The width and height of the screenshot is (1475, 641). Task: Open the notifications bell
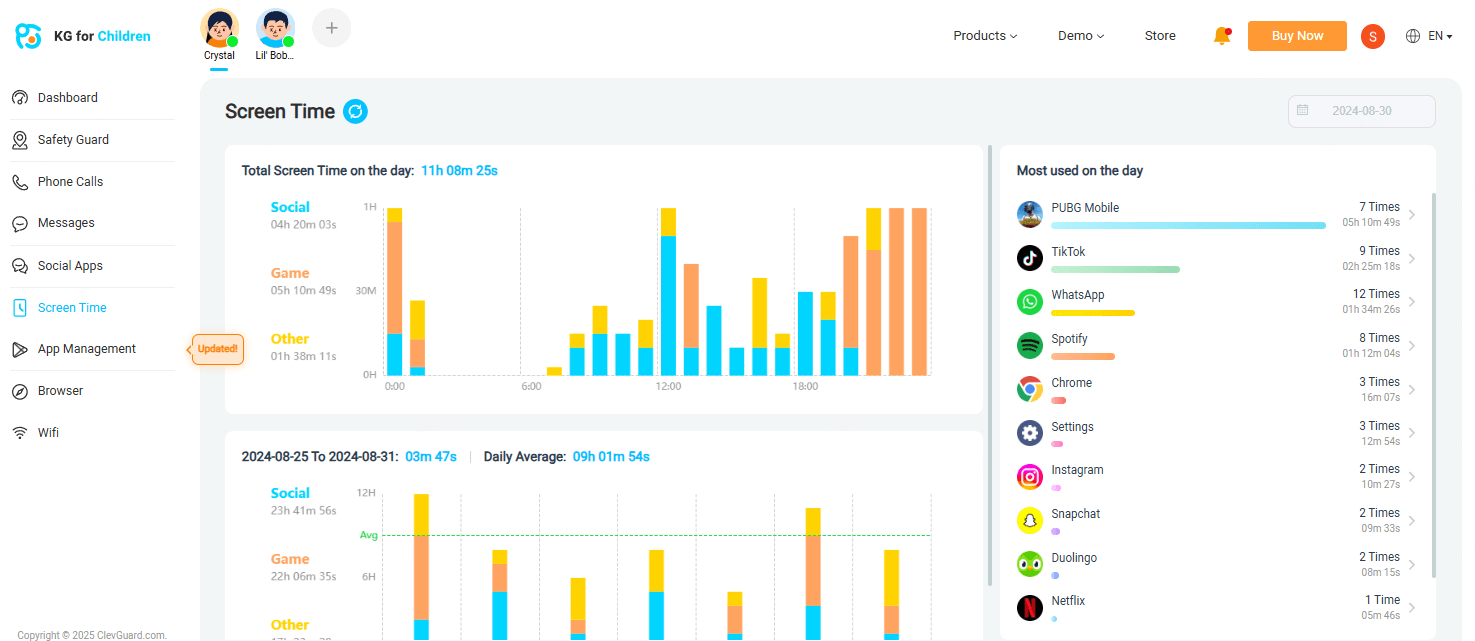1221,36
